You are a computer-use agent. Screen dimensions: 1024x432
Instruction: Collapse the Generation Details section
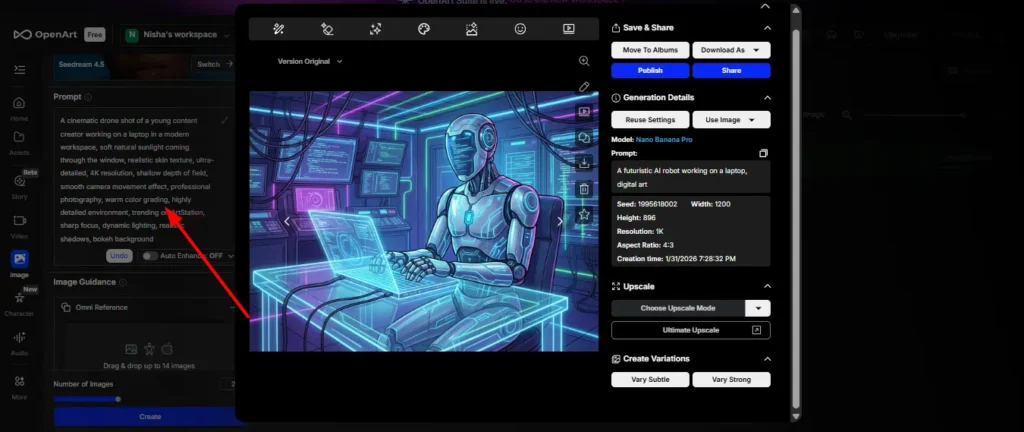[x=767, y=97]
